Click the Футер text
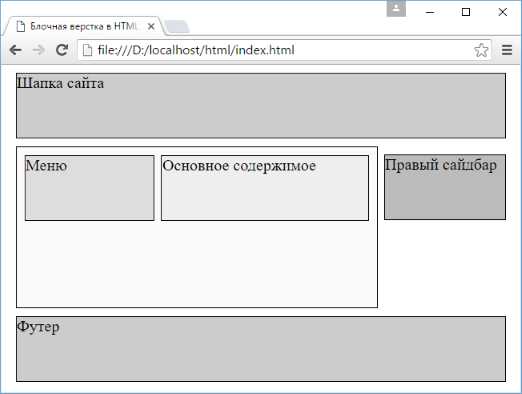This screenshot has width=522, height=394. (x=38, y=327)
